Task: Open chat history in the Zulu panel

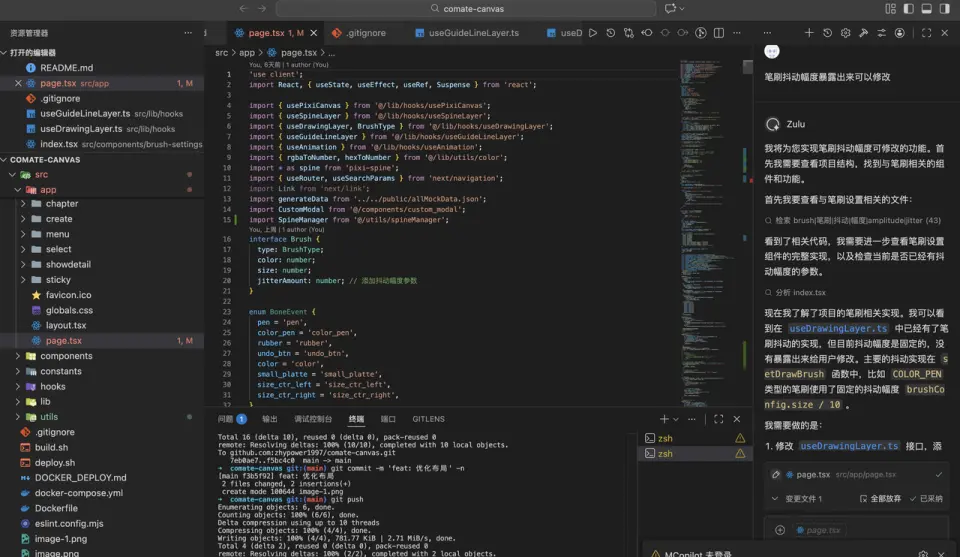Action: coord(827,33)
